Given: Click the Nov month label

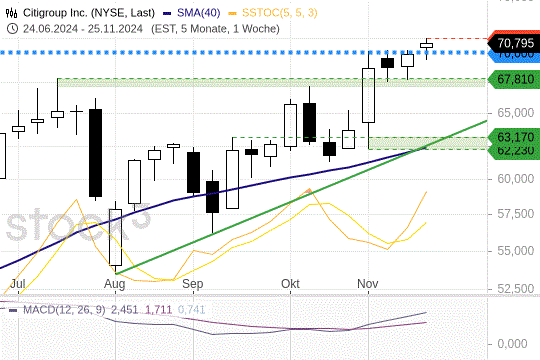Looking at the screenshot, I should pos(367,284).
